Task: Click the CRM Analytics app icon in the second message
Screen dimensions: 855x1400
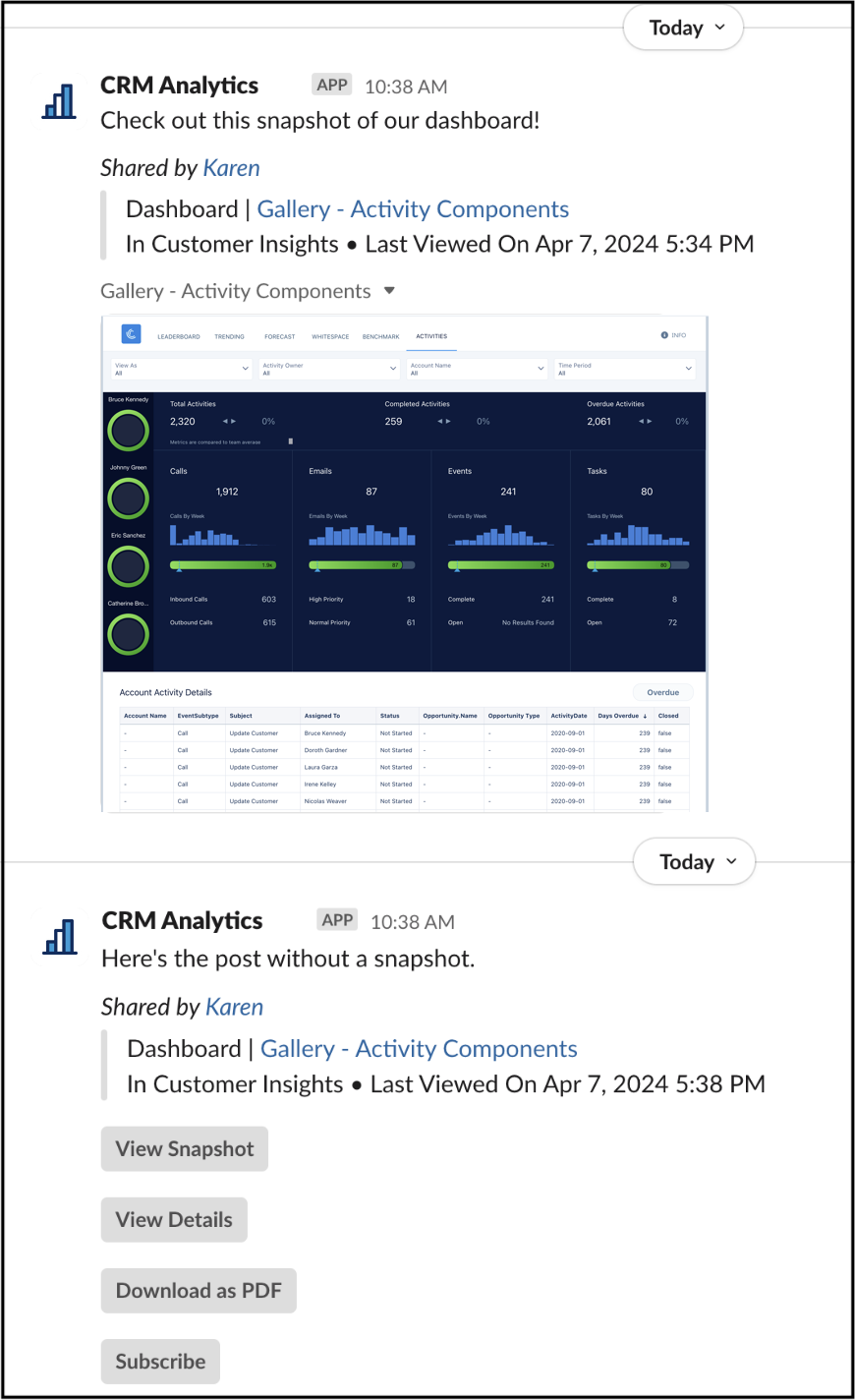Action: click(x=60, y=937)
